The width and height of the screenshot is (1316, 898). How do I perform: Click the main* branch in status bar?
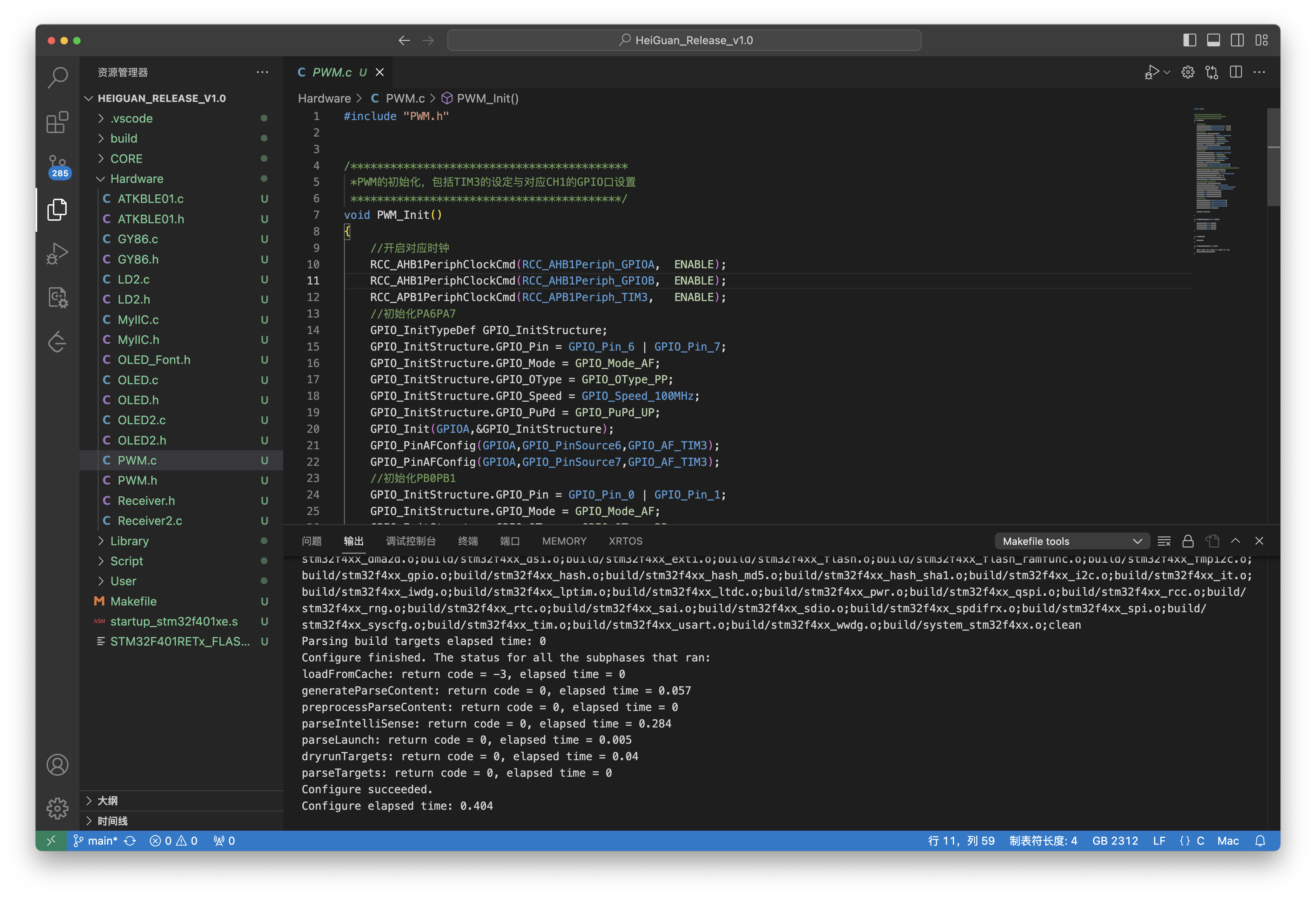click(x=96, y=841)
